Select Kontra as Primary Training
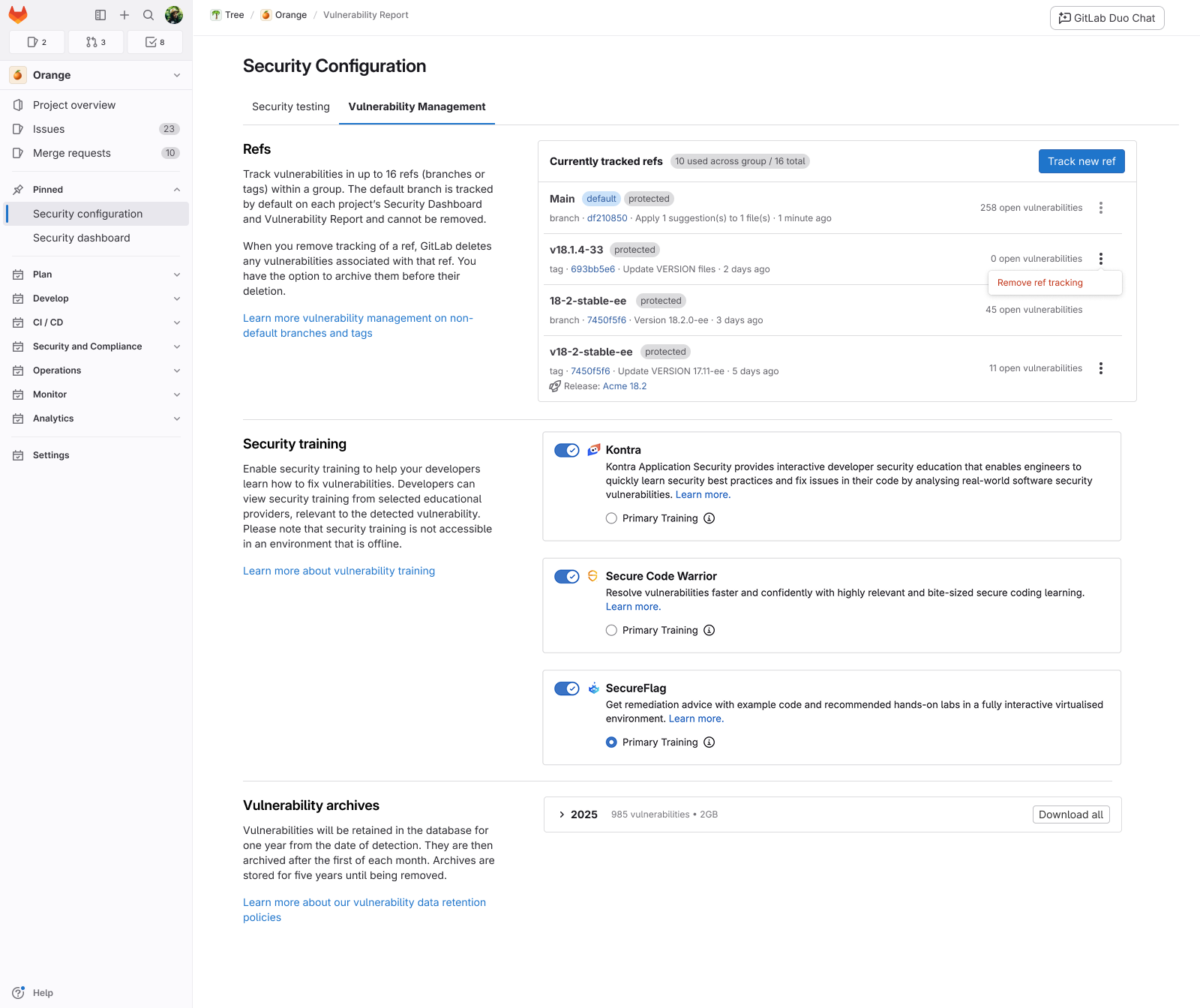The image size is (1200, 1008). point(611,518)
